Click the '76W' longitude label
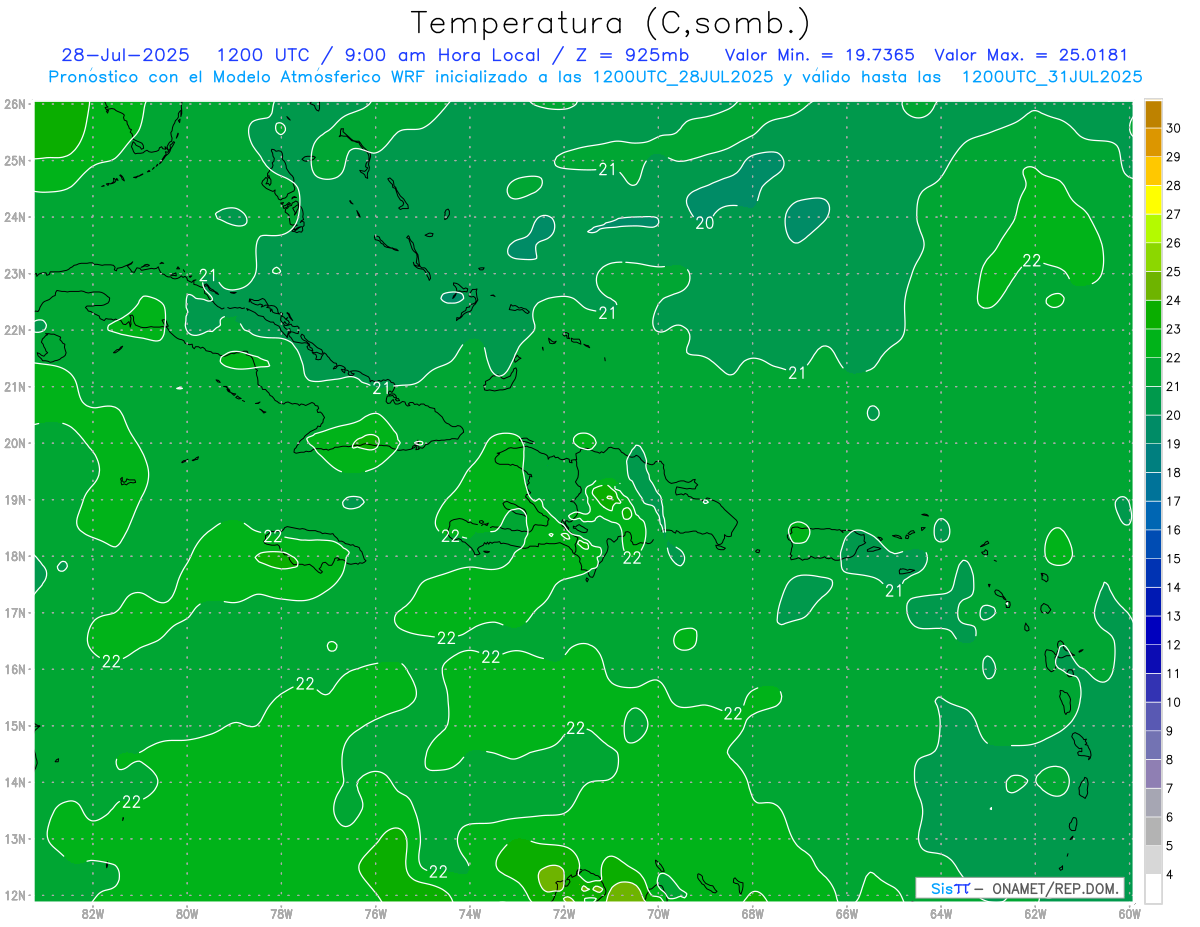This screenshot has width=1200, height=927. (x=376, y=912)
